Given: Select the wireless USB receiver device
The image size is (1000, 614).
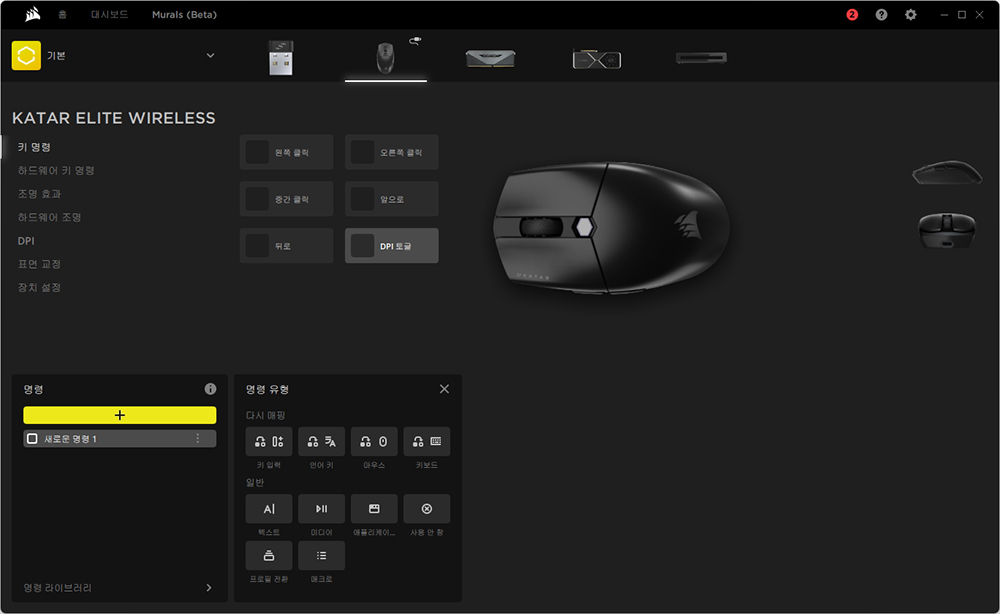Looking at the screenshot, I should tap(281, 58).
